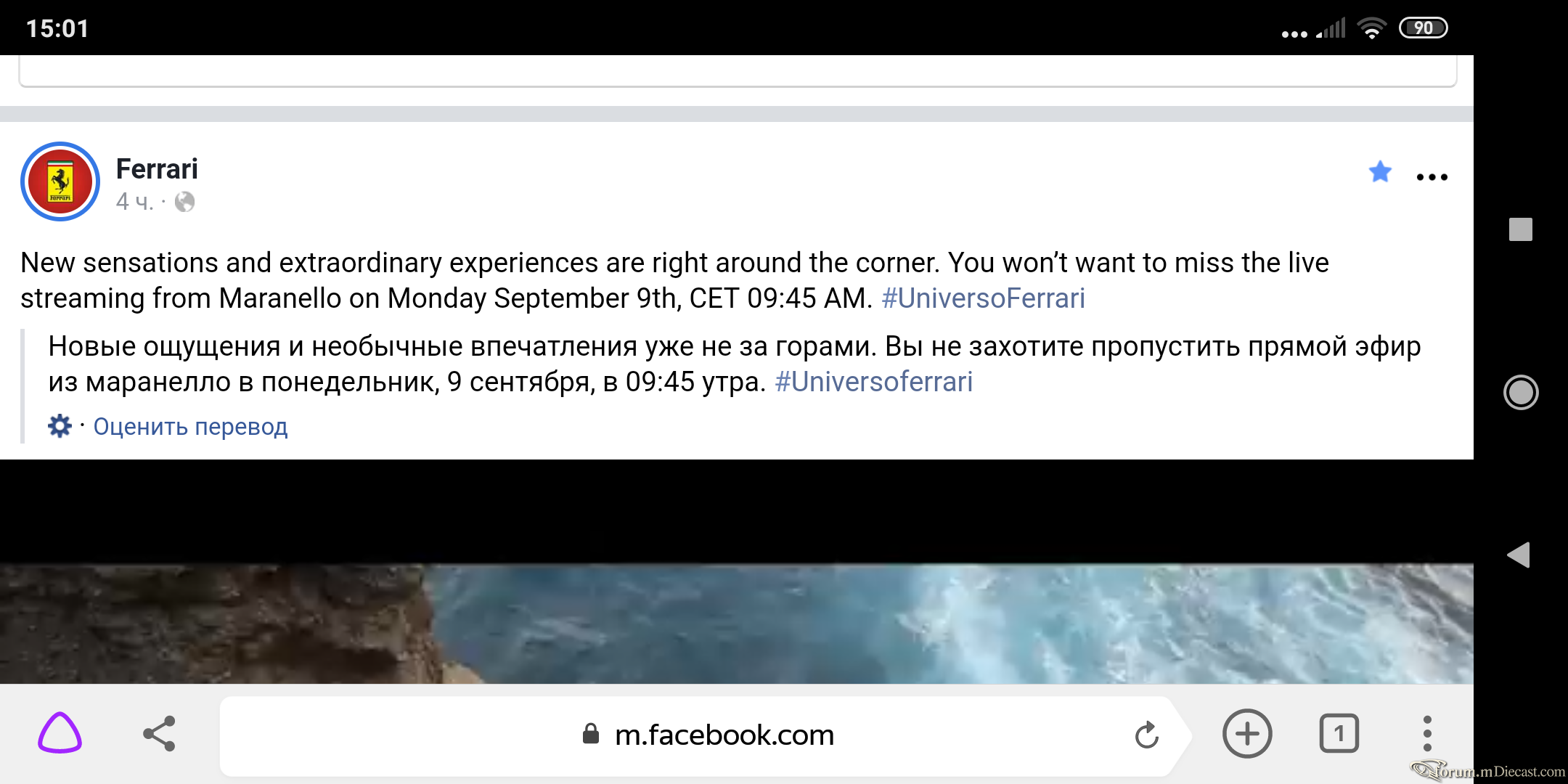Click Оценить перевод link
Screen dimensions: 1568x784
click(190, 427)
